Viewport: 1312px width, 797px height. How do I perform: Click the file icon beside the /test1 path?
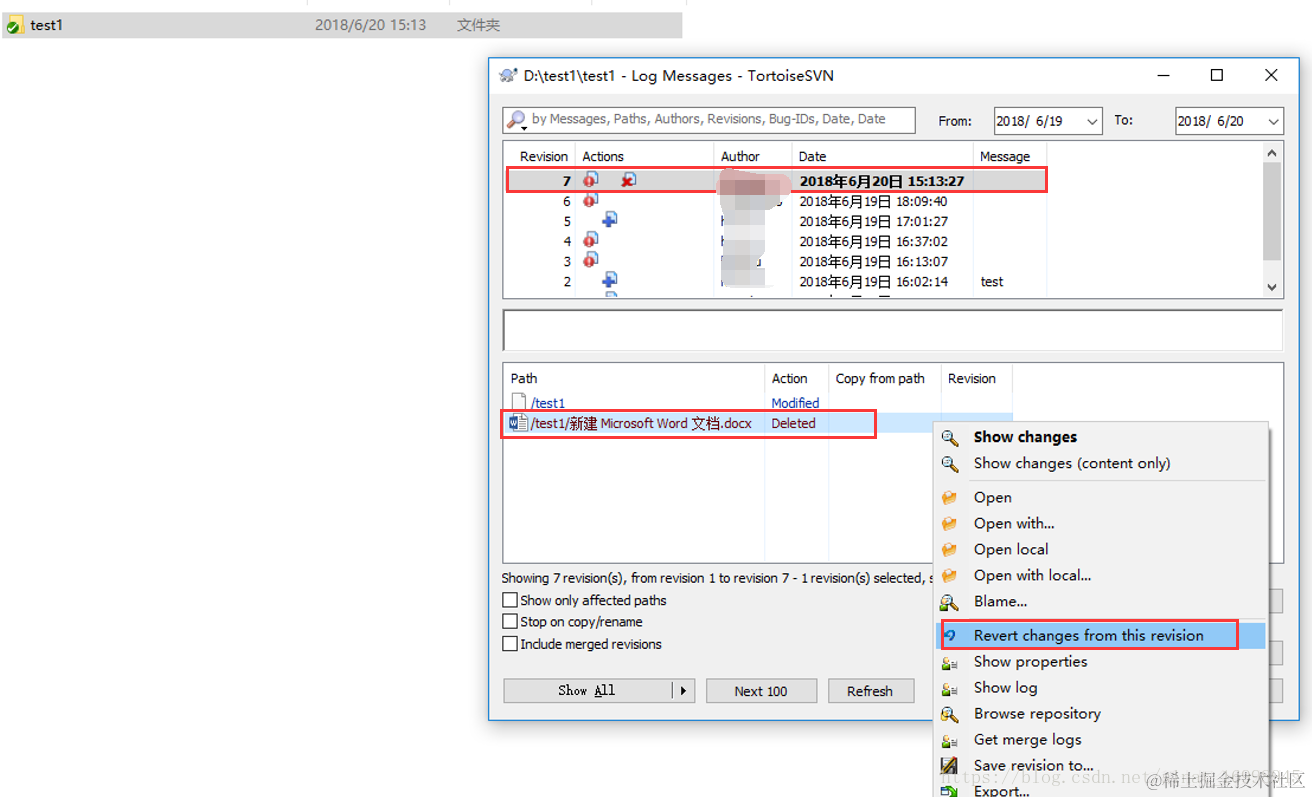(x=519, y=402)
